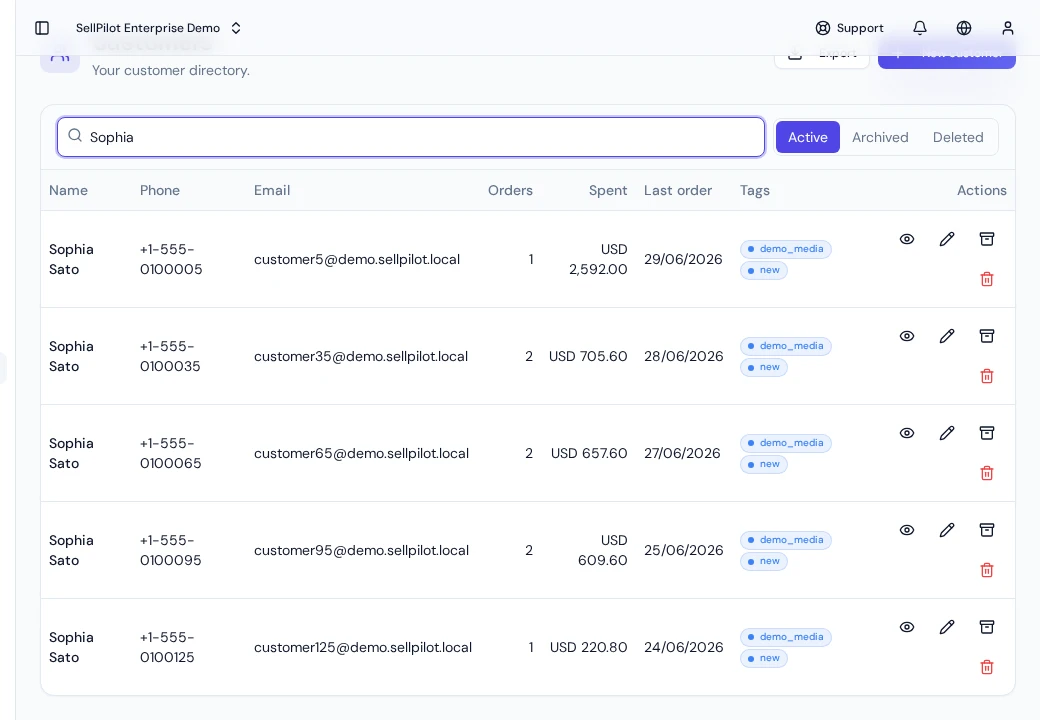Click the spent amount USD 657.60
Image resolution: width=1040 pixels, height=720 pixels.
589,453
